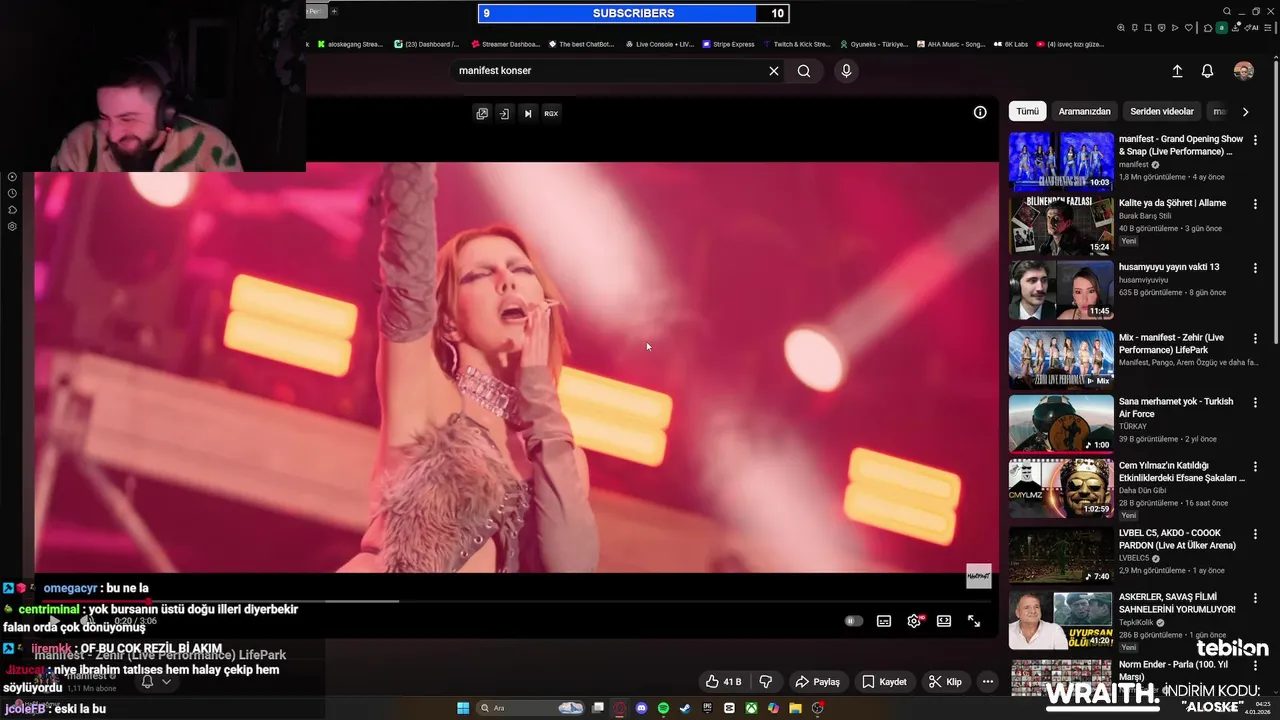
Task: Open Steam from the taskbar
Action: pyautogui.click(x=685, y=708)
